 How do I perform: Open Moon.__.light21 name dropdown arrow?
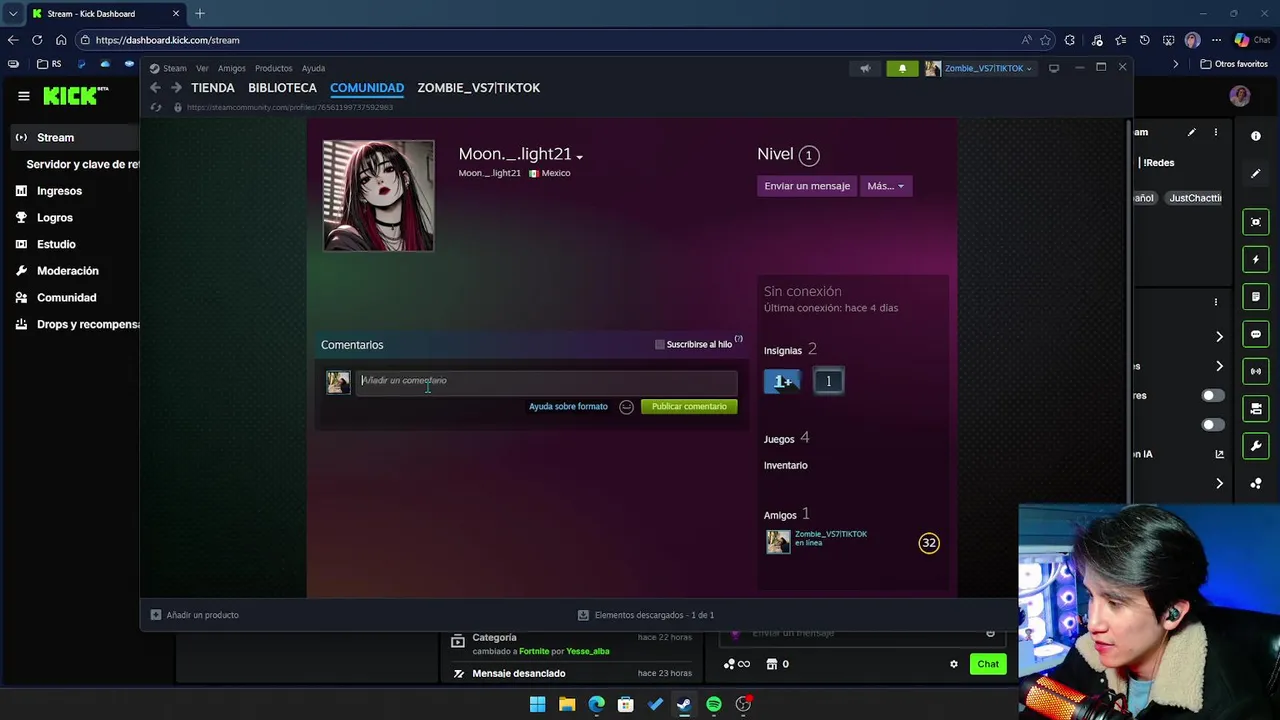point(579,157)
